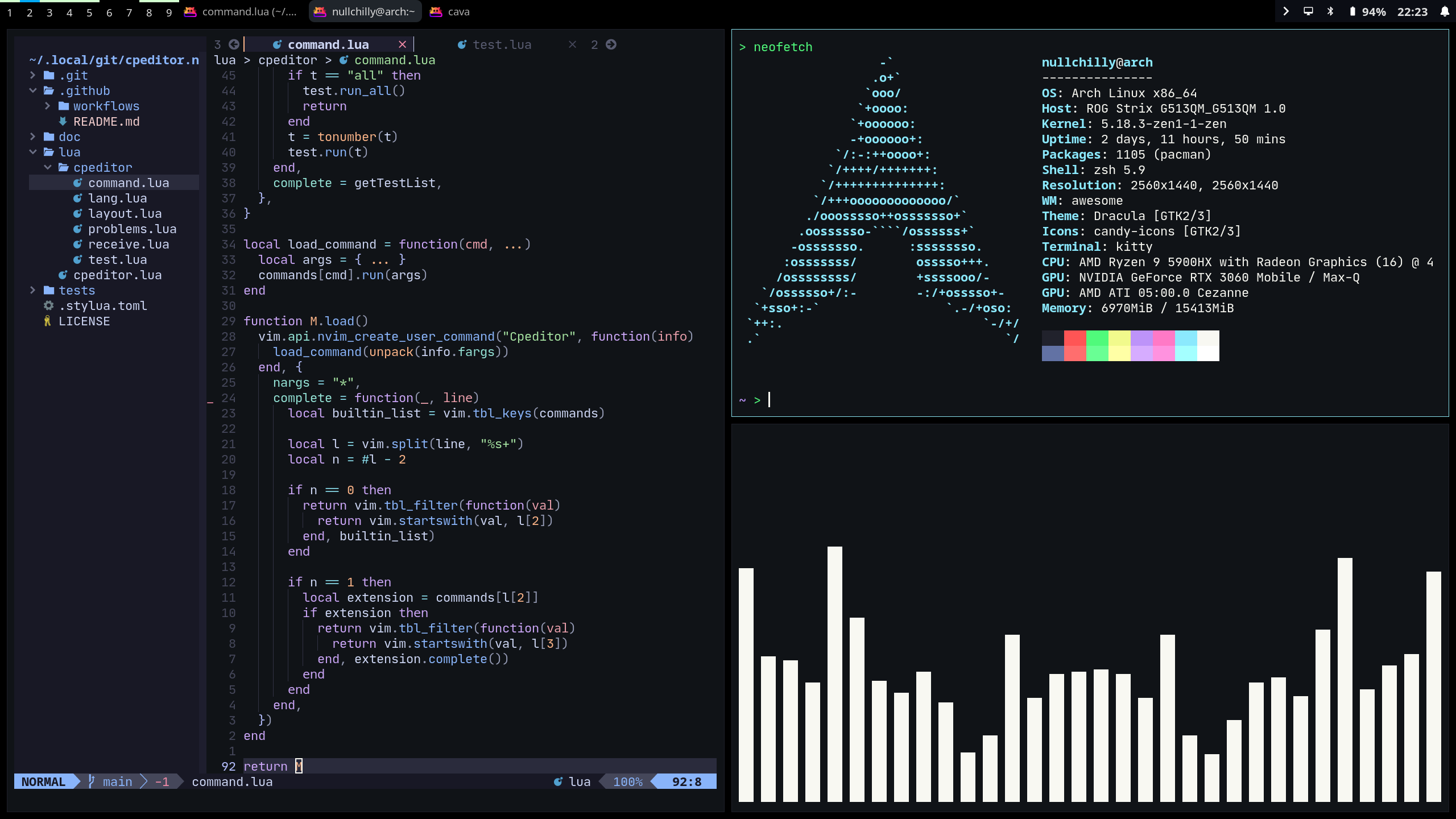Click the clock showing 22:23
Viewport: 1456px width, 819px height.
coord(1412,11)
